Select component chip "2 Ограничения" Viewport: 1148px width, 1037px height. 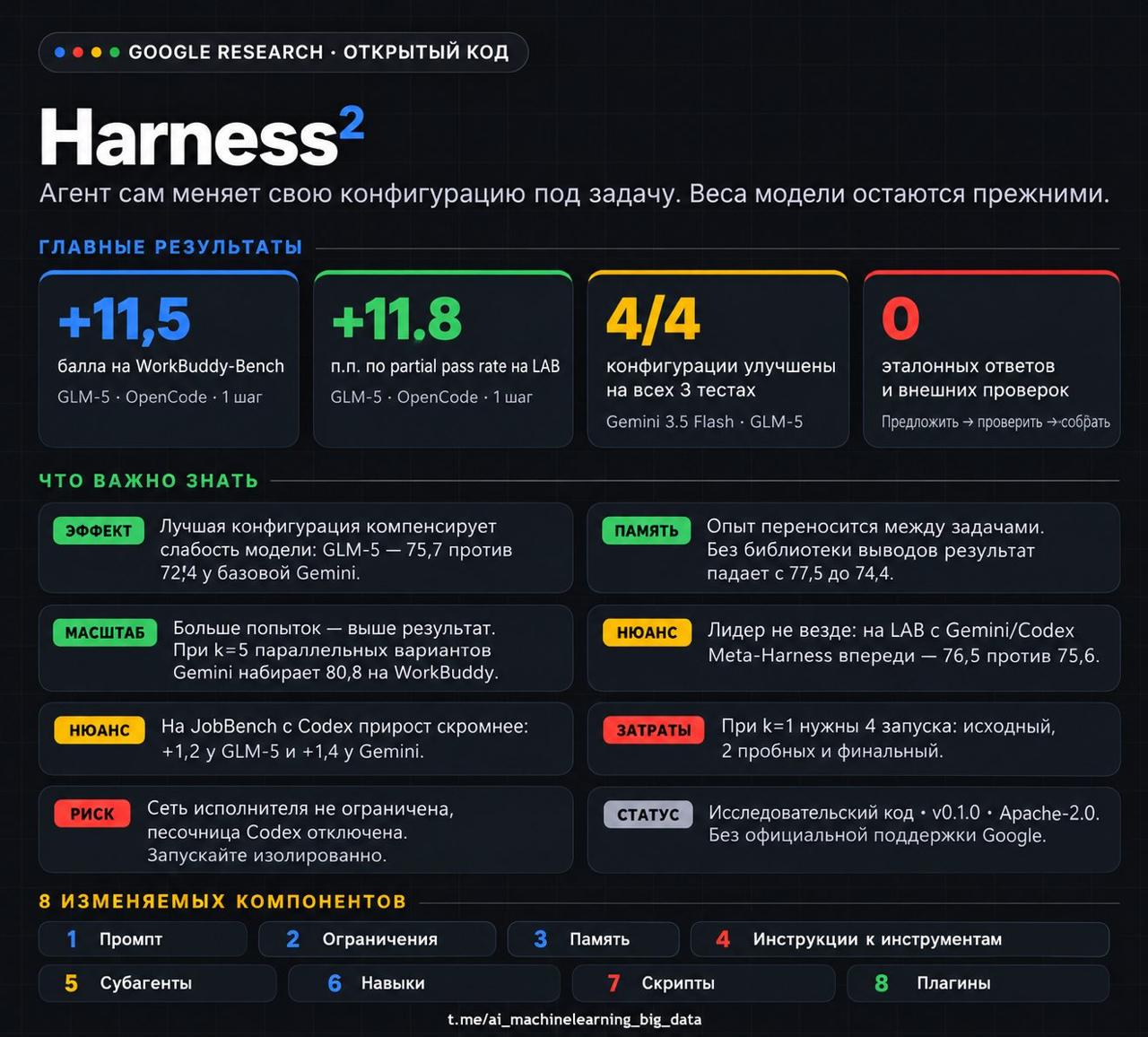tap(377, 939)
